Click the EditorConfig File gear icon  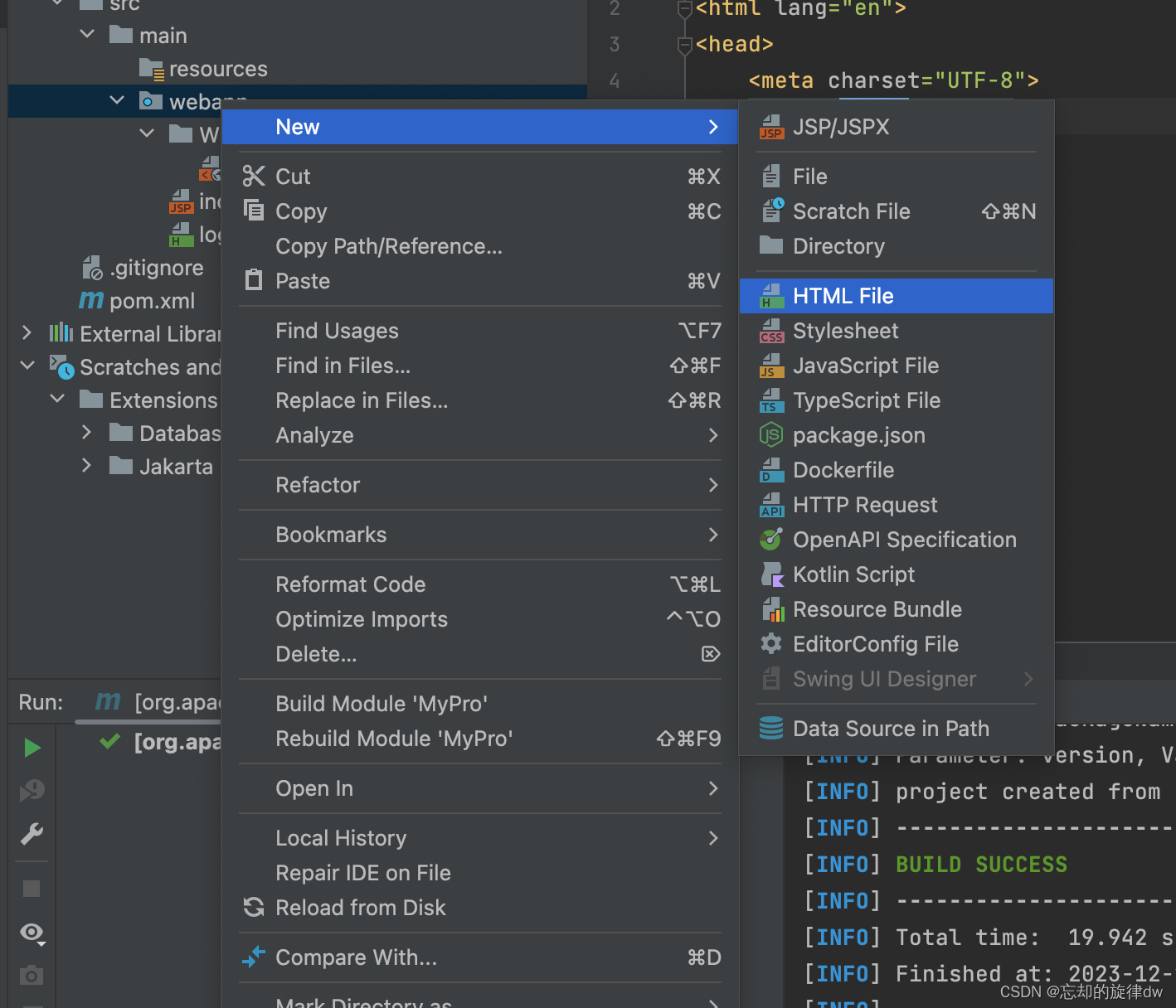point(771,643)
